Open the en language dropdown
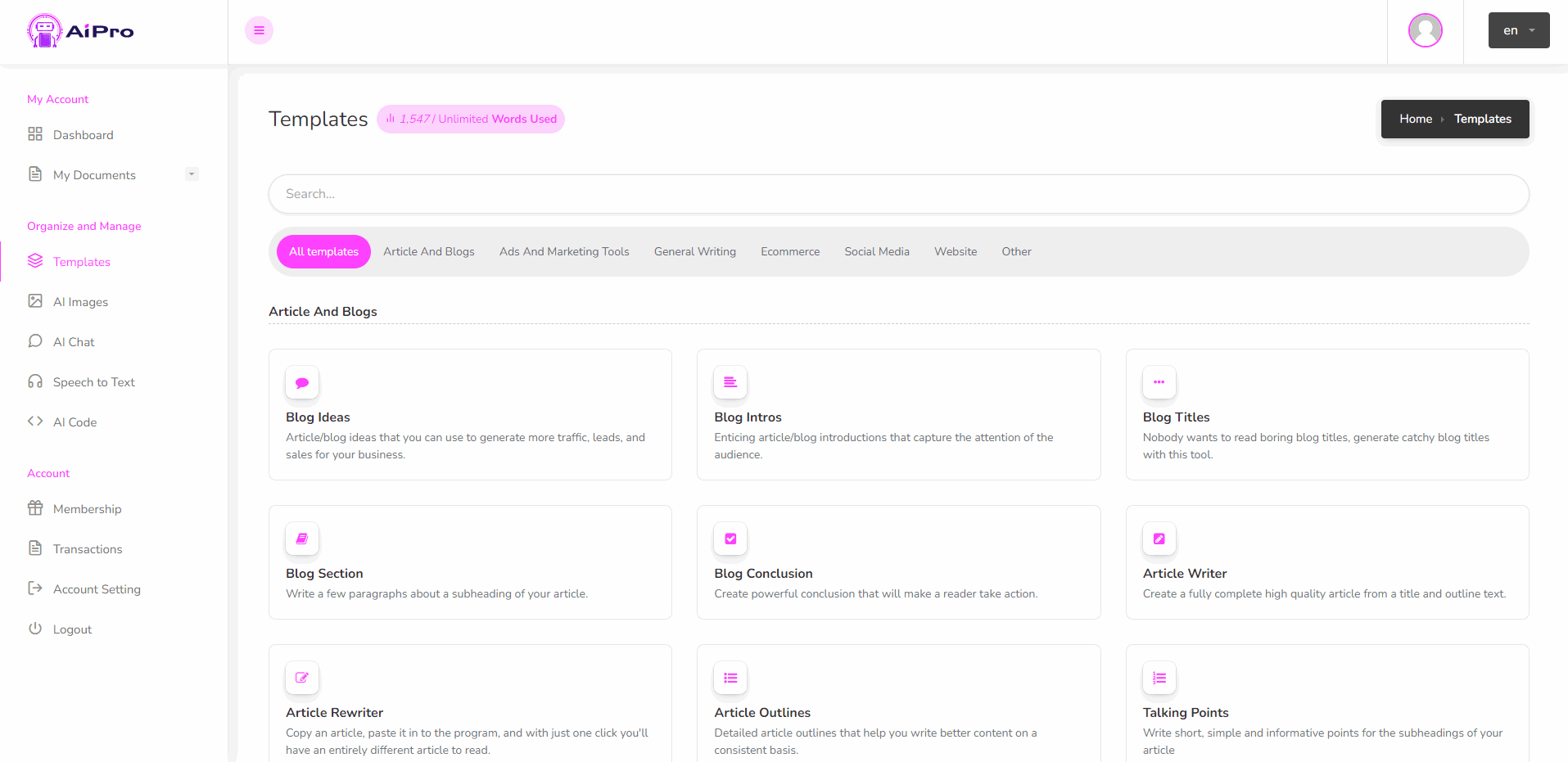 click(x=1518, y=30)
